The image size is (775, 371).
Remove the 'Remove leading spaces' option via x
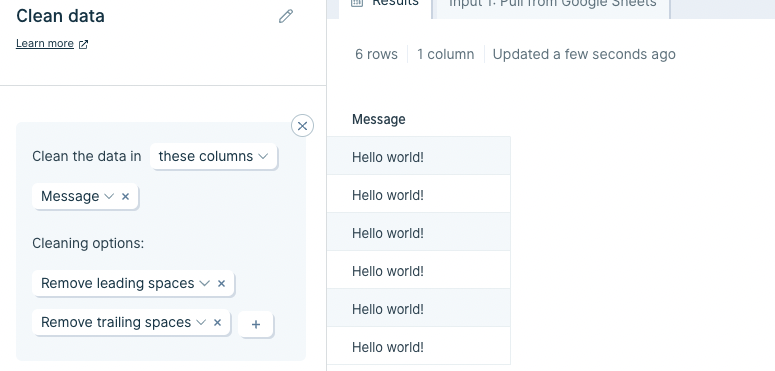pyautogui.click(x=221, y=284)
